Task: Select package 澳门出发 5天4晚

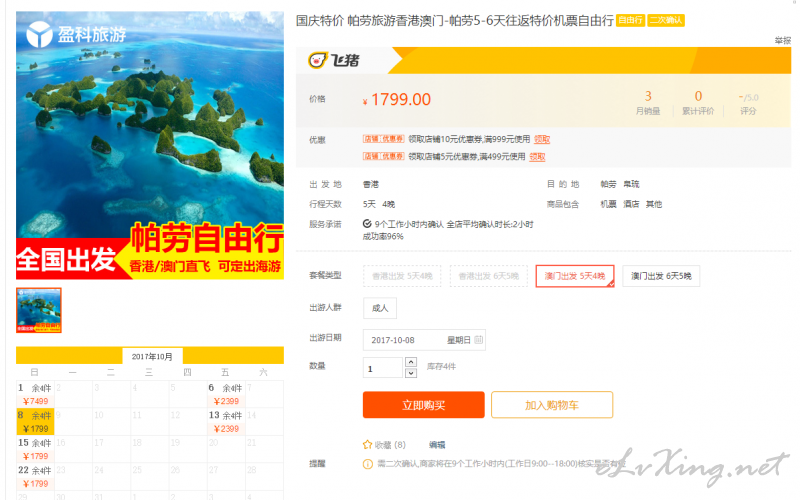Action: [574, 276]
